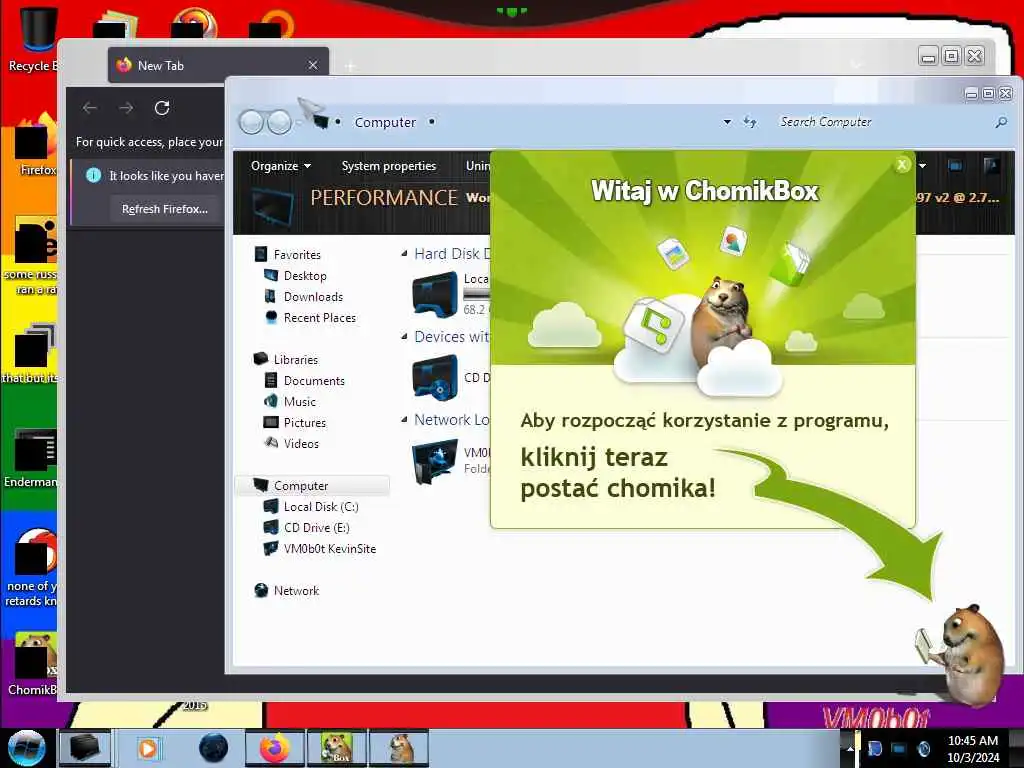Click the Computer address breadcrumb
The image size is (1024, 768).
pyautogui.click(x=385, y=122)
